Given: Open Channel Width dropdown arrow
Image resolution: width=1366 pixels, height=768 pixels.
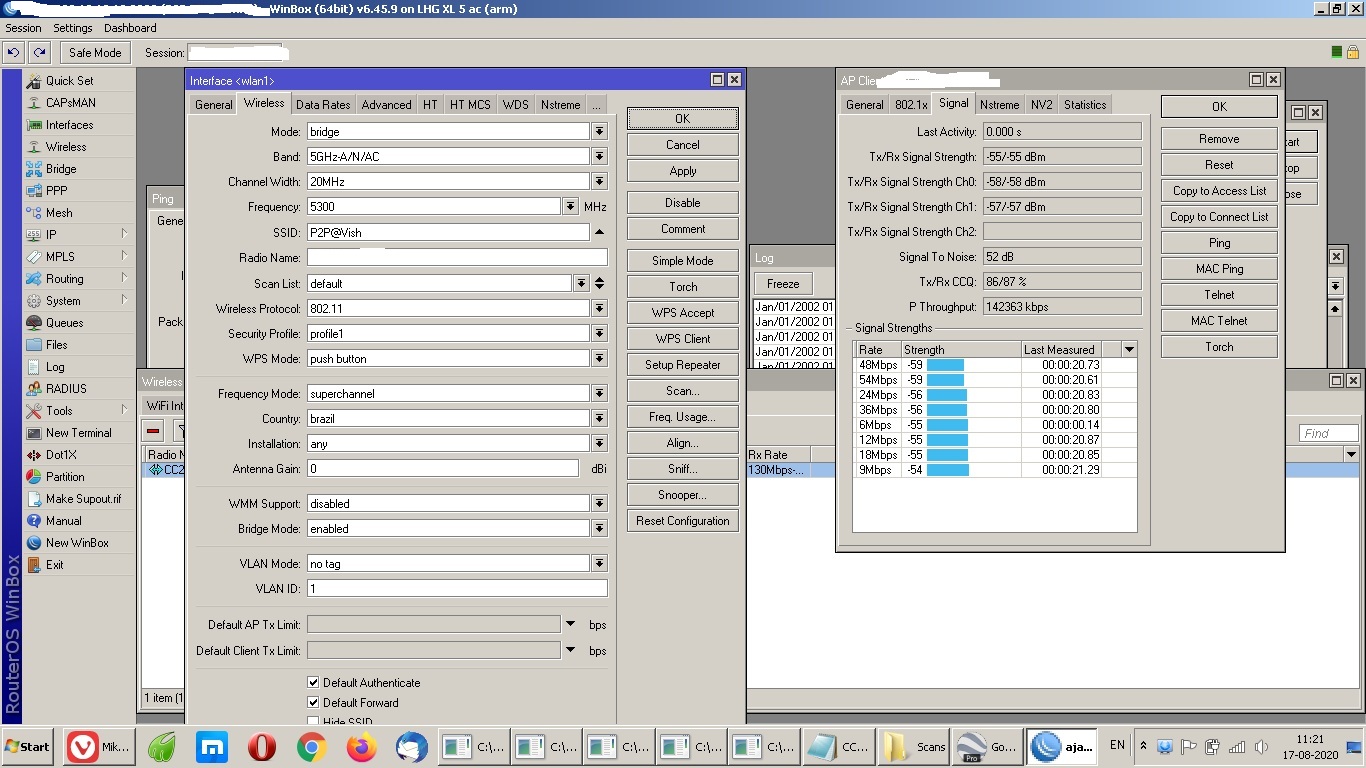Looking at the screenshot, I should coord(599,182).
